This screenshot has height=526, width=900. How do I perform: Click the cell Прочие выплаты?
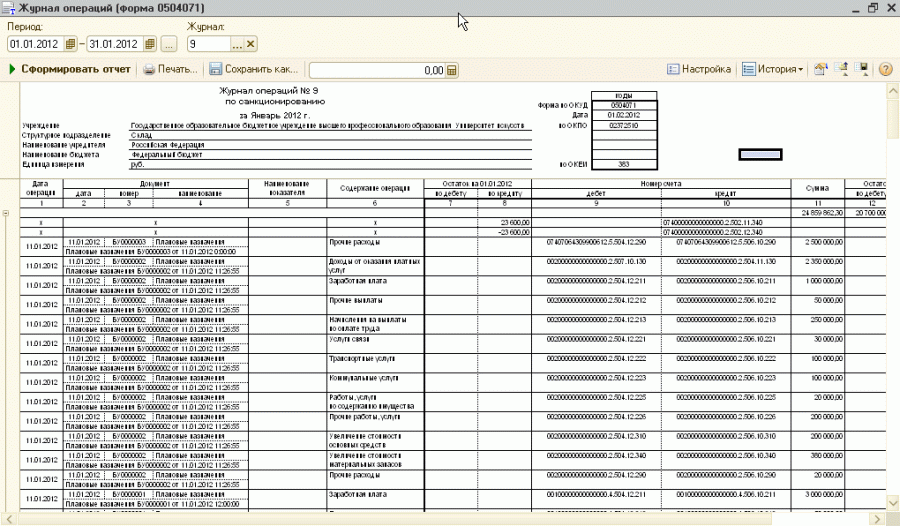coord(375,304)
